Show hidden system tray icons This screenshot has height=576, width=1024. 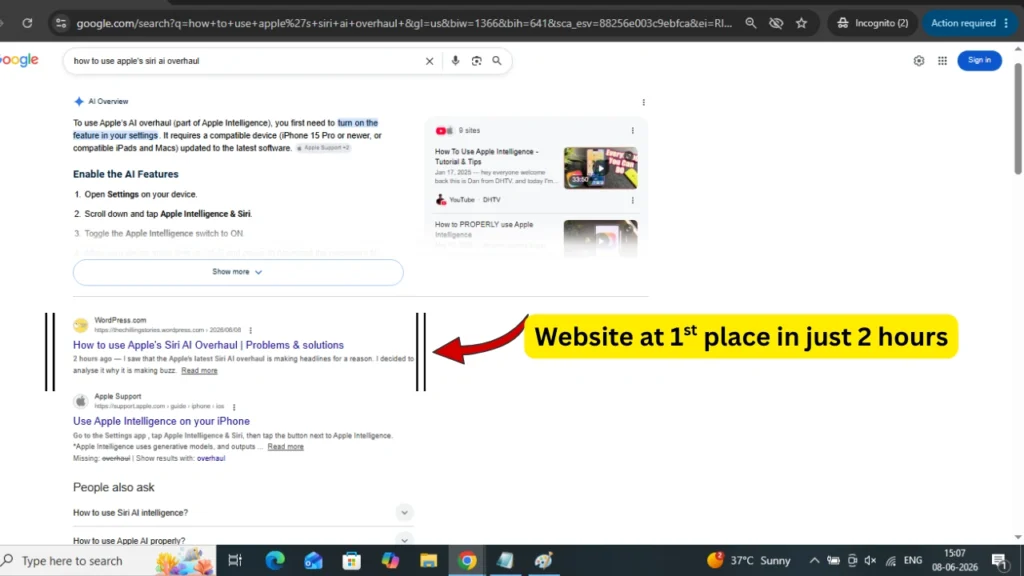(x=814, y=560)
